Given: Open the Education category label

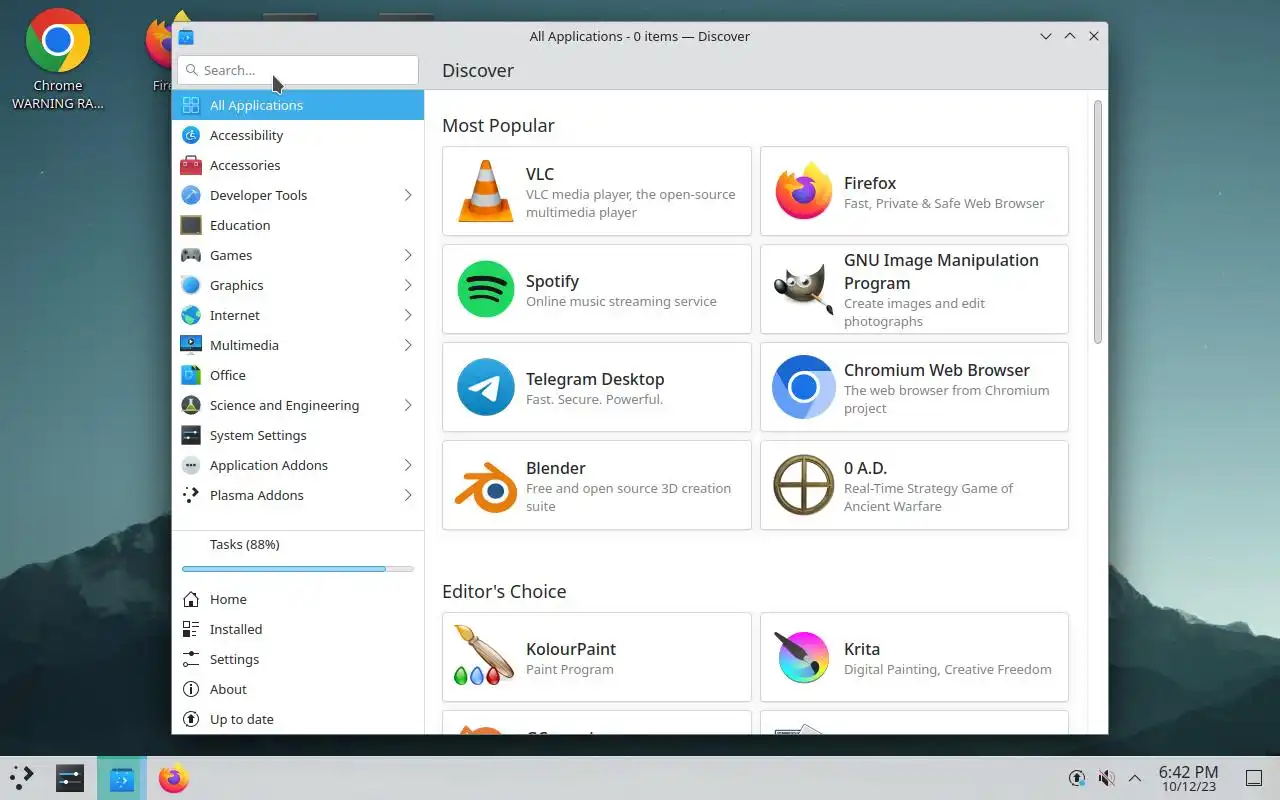Looking at the screenshot, I should (x=240, y=225).
